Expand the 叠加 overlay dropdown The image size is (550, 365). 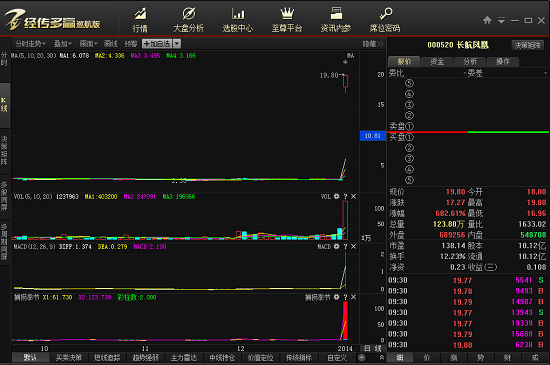click(x=62, y=44)
